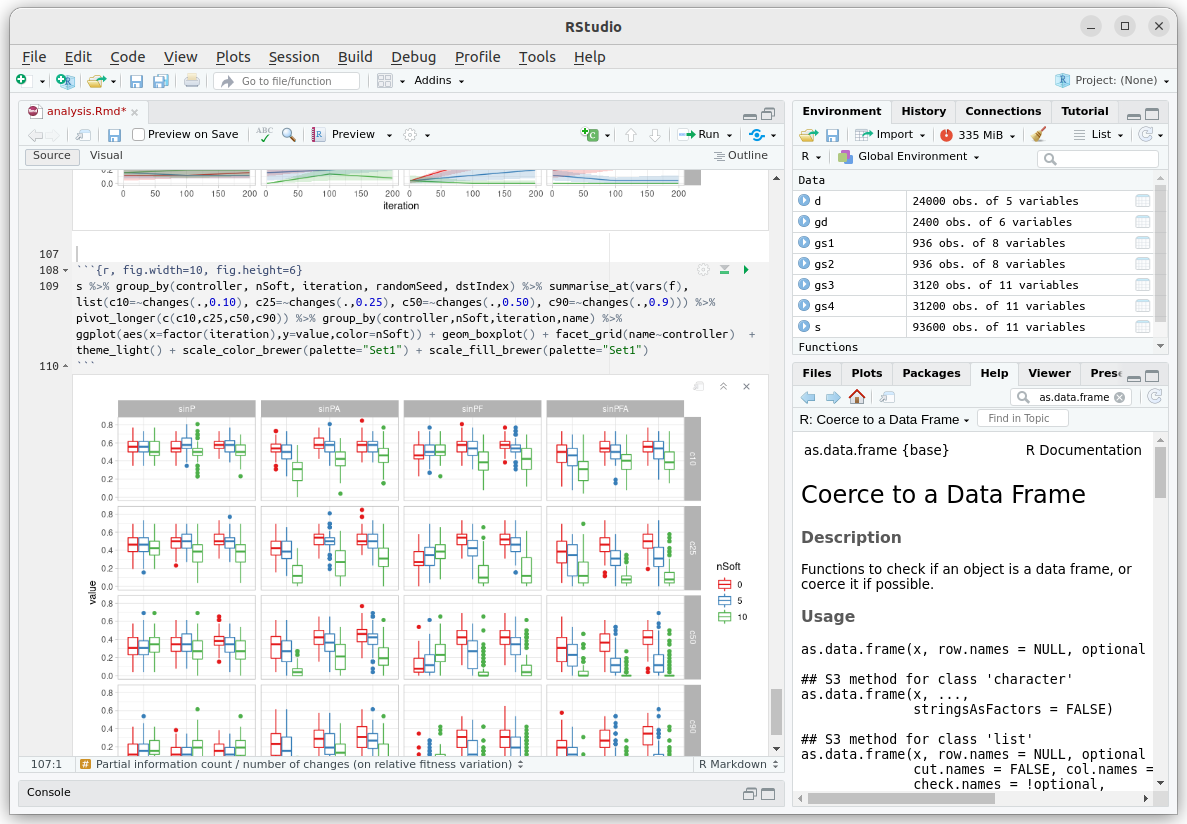Click the Help pane horizontal scrollbar

pyautogui.click(x=901, y=798)
